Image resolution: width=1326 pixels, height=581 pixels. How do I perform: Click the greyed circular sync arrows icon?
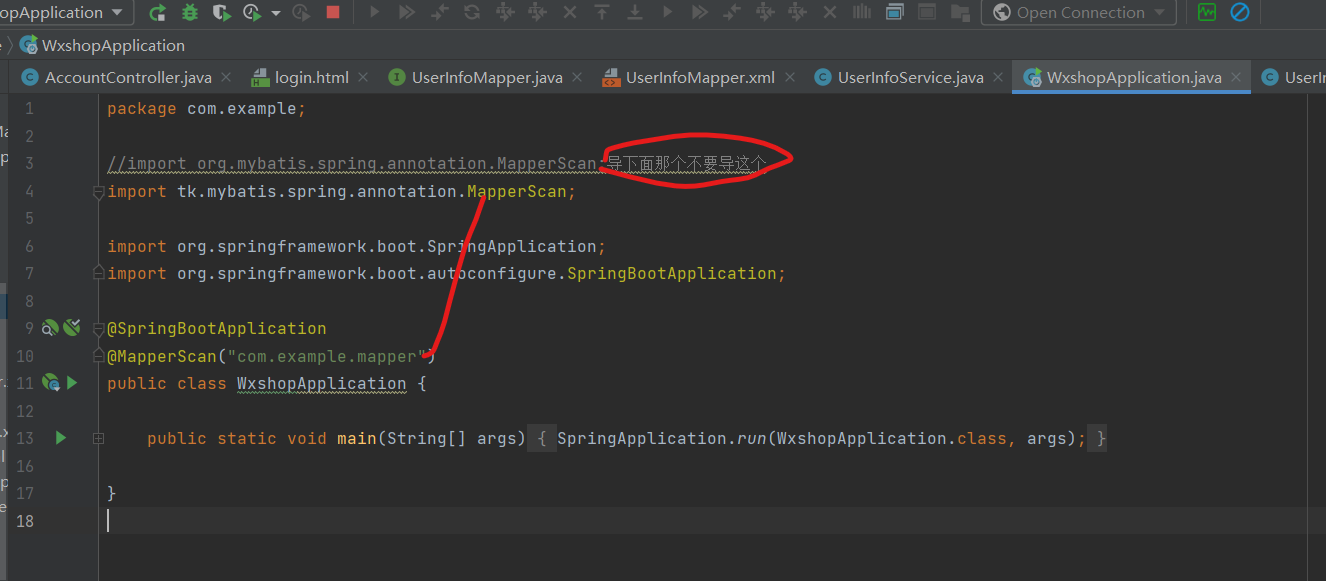click(x=472, y=13)
